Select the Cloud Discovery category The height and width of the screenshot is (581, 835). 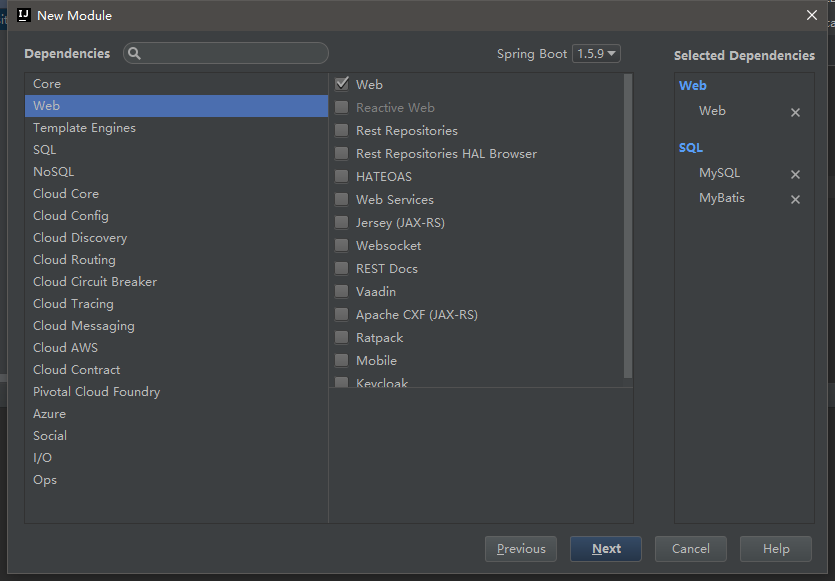(x=176, y=238)
